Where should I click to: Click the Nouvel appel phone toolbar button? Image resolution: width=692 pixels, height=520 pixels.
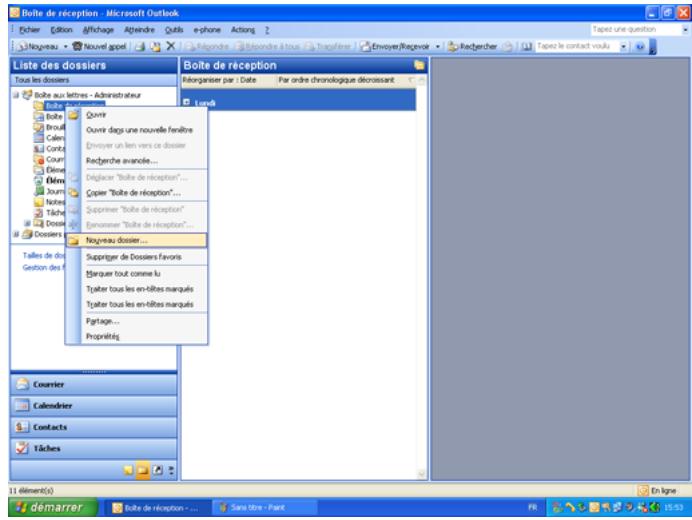(x=100, y=46)
